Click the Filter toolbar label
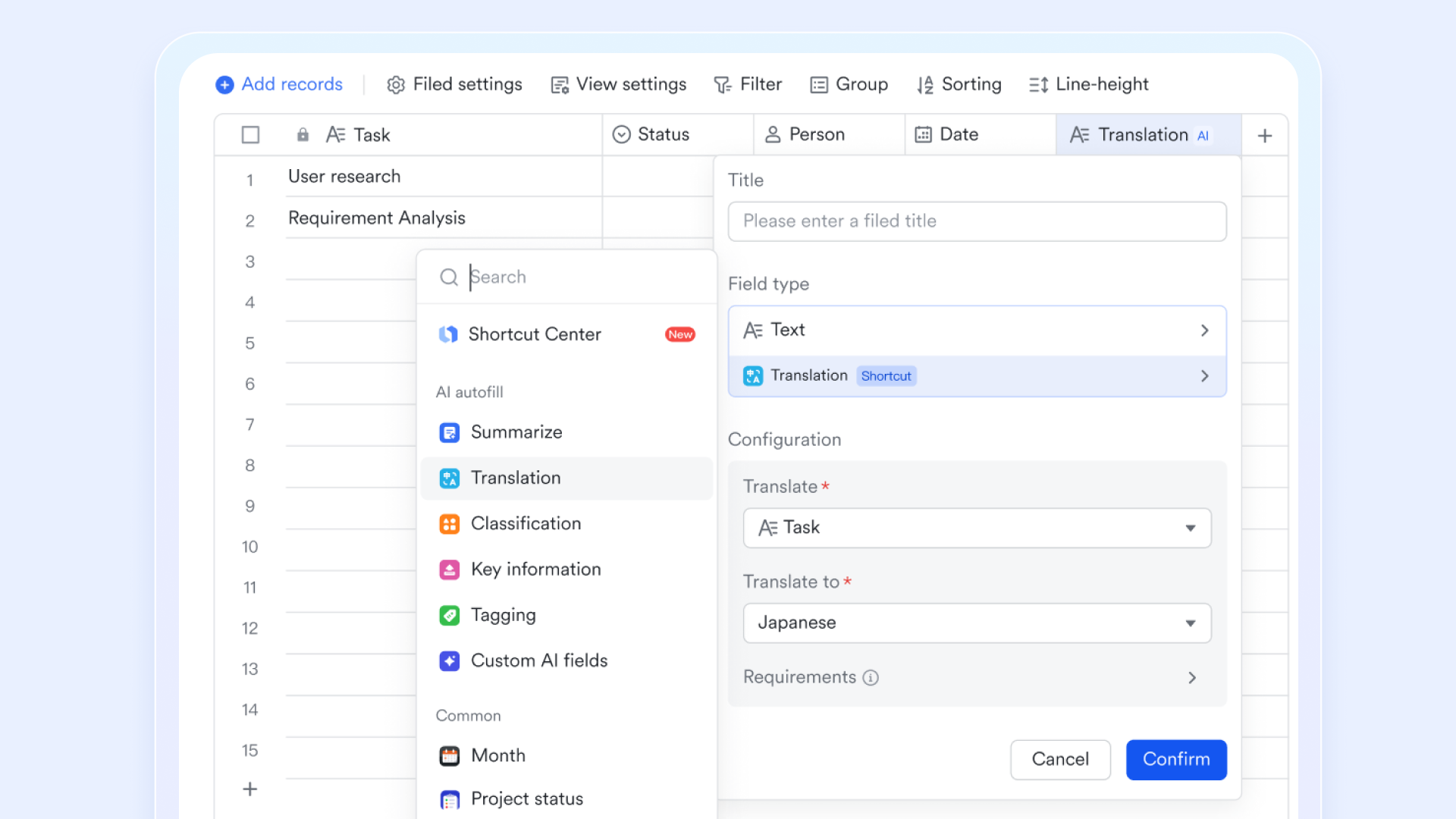The height and width of the screenshot is (819, 1456). coord(761,84)
